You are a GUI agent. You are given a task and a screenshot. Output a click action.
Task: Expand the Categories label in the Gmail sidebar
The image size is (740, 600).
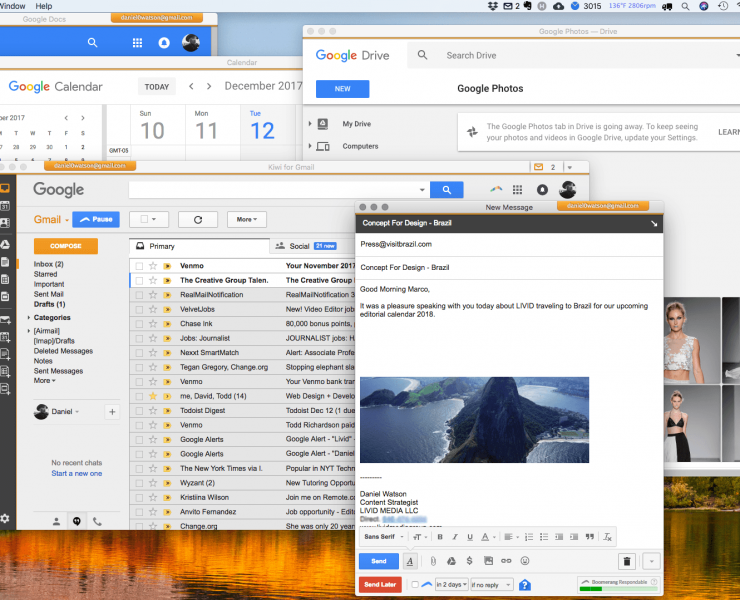point(27,317)
